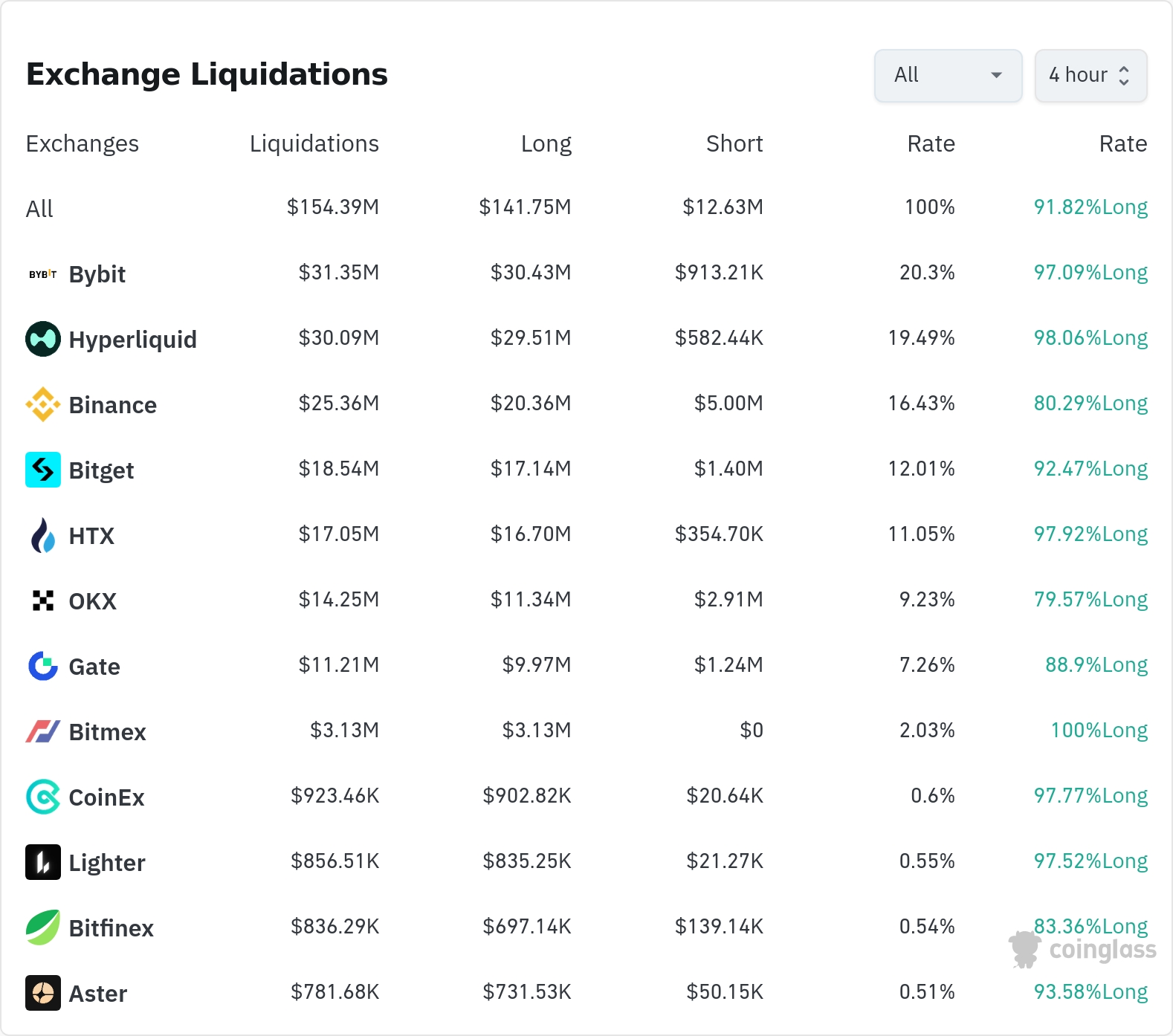Screen dimensions: 1173x1036
Task: Click the Binance diamond logo icon
Action: [42, 404]
